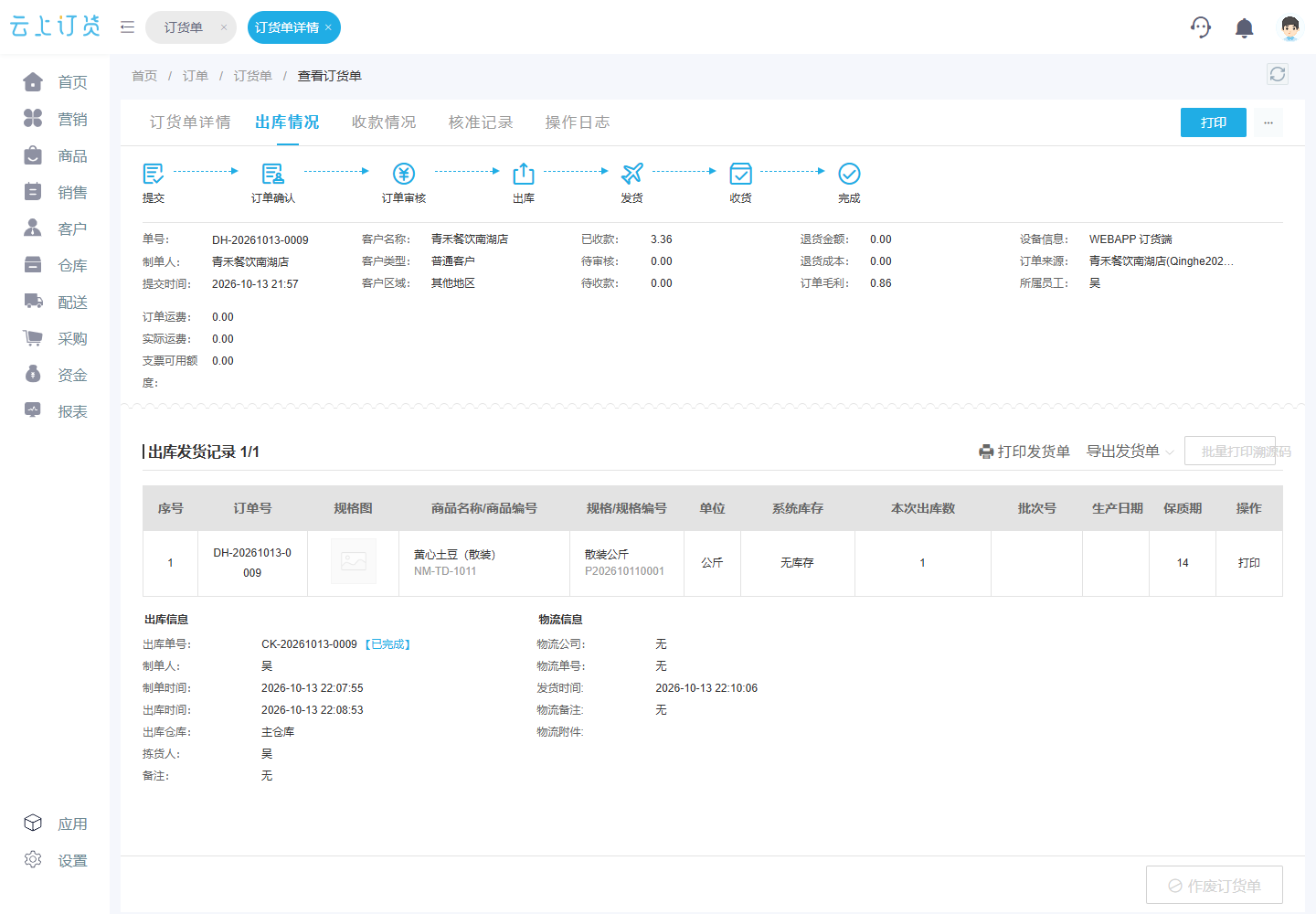Open 资金 in the sidebar
1316x914 pixels.
[x=55, y=375]
